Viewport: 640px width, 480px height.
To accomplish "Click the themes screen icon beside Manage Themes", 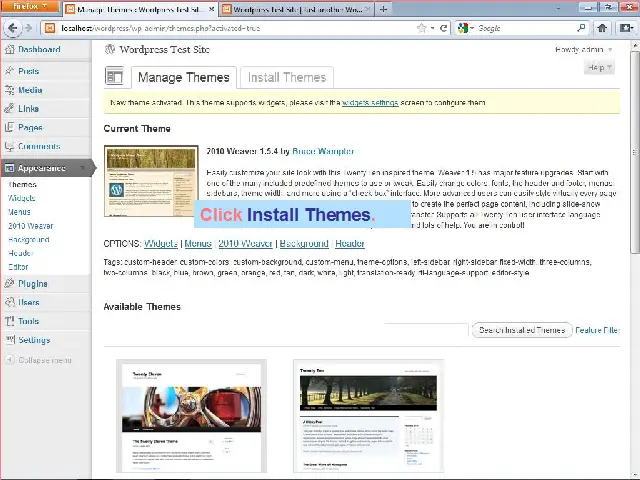I will [x=114, y=76].
